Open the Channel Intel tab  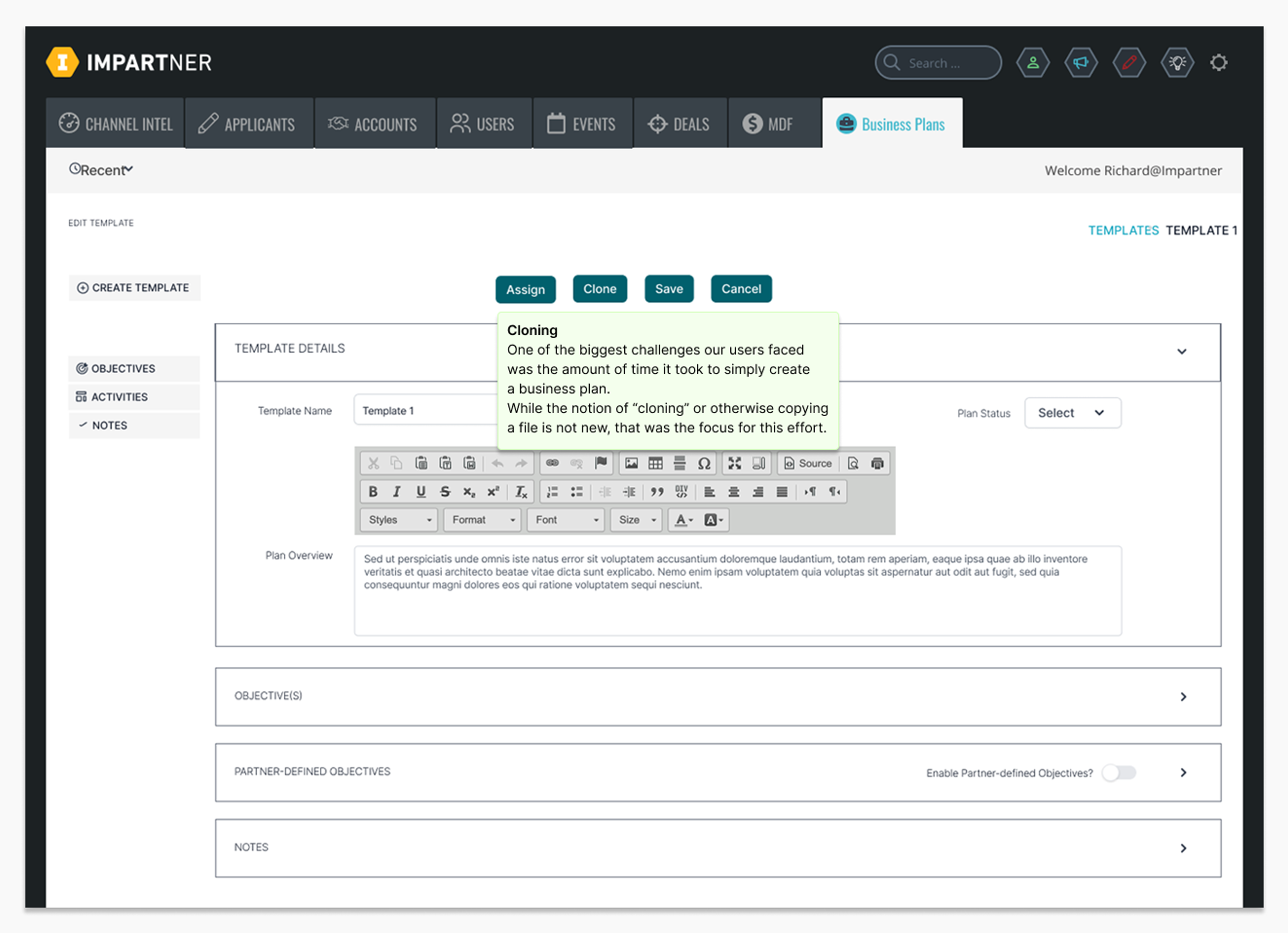click(x=116, y=125)
